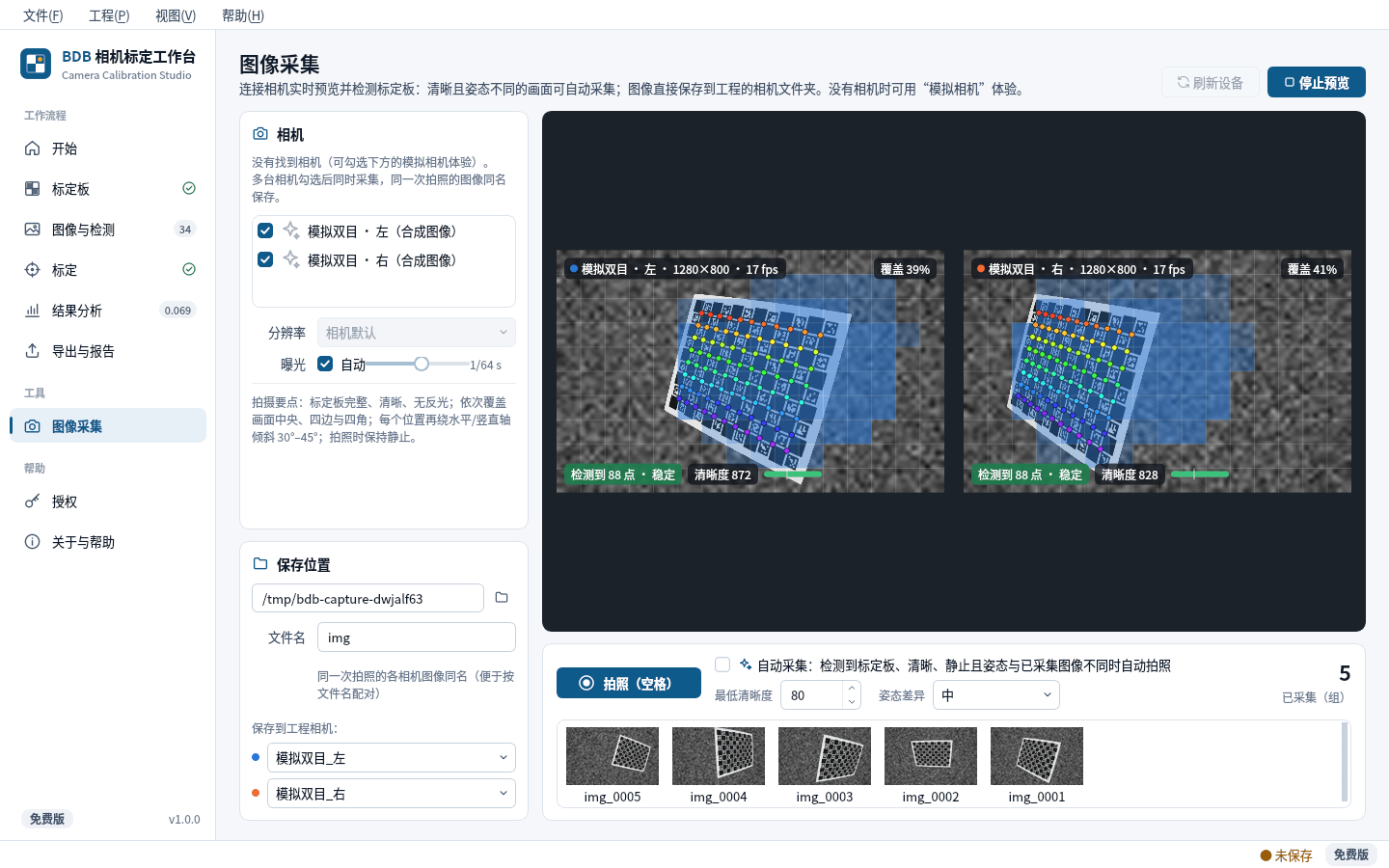
Task: Click the sparkle icon before 自动采集
Action: (x=746, y=665)
